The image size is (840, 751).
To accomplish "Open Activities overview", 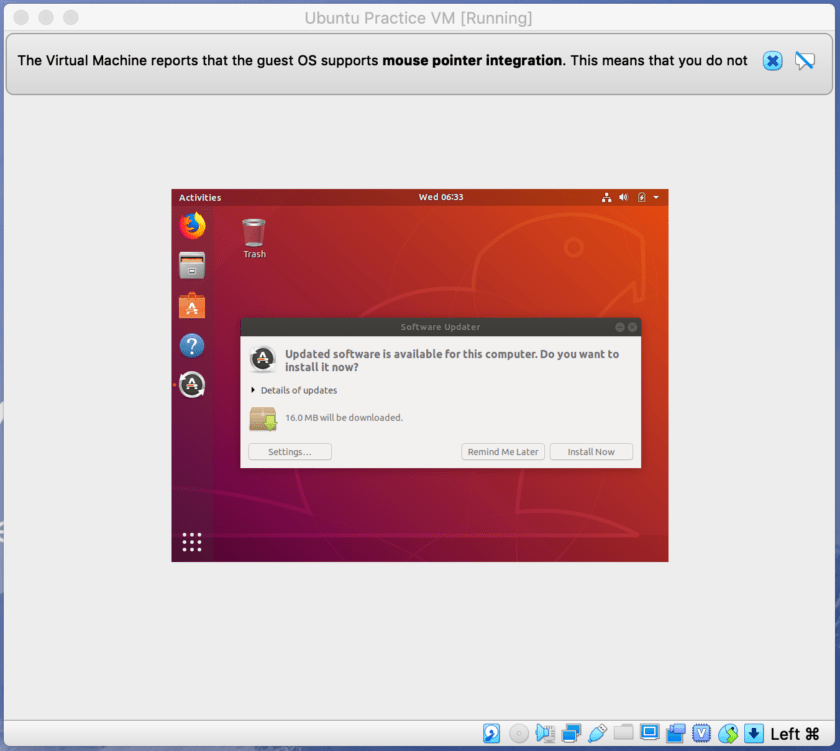I will [200, 198].
